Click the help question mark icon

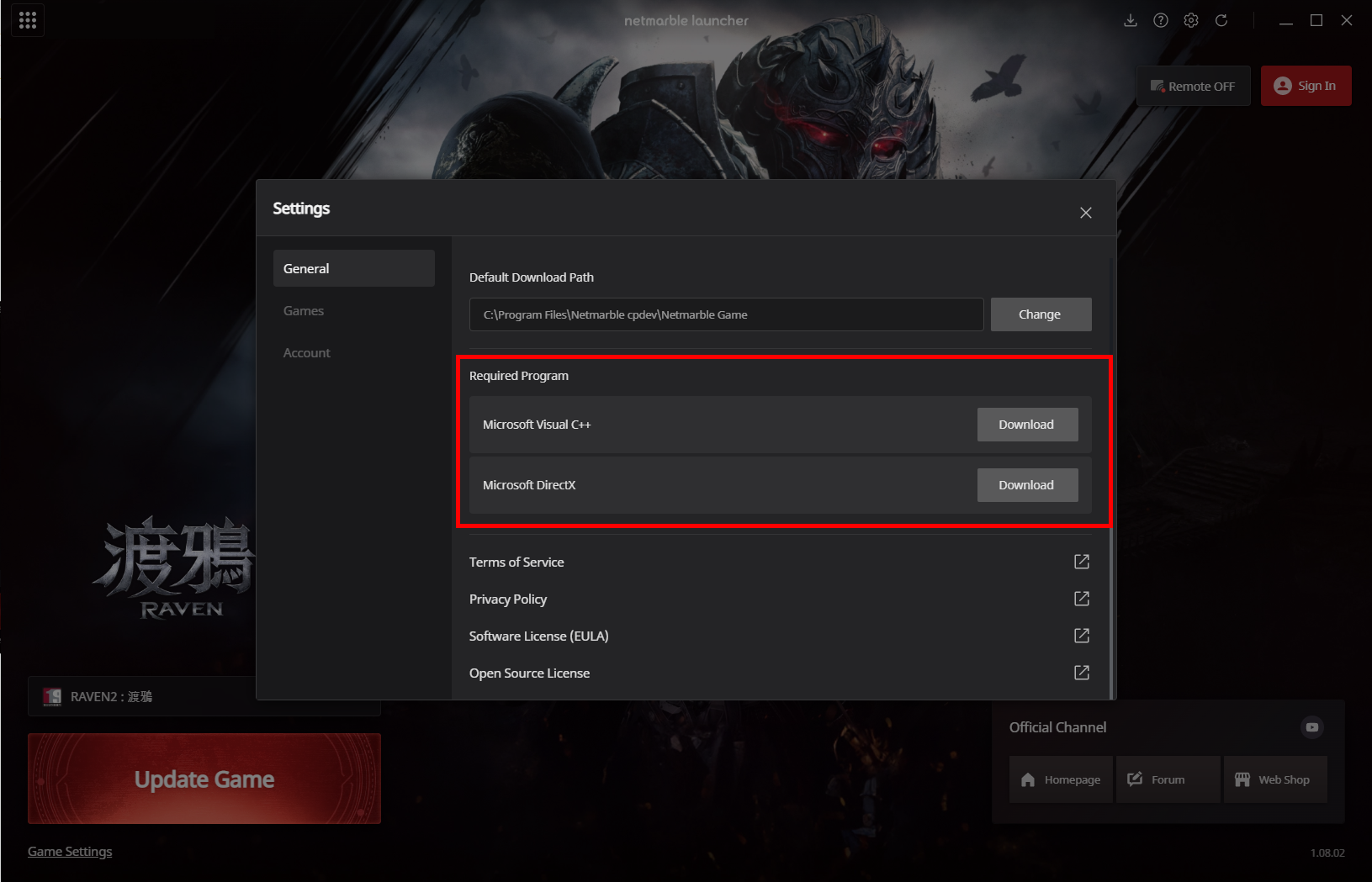click(x=1161, y=20)
